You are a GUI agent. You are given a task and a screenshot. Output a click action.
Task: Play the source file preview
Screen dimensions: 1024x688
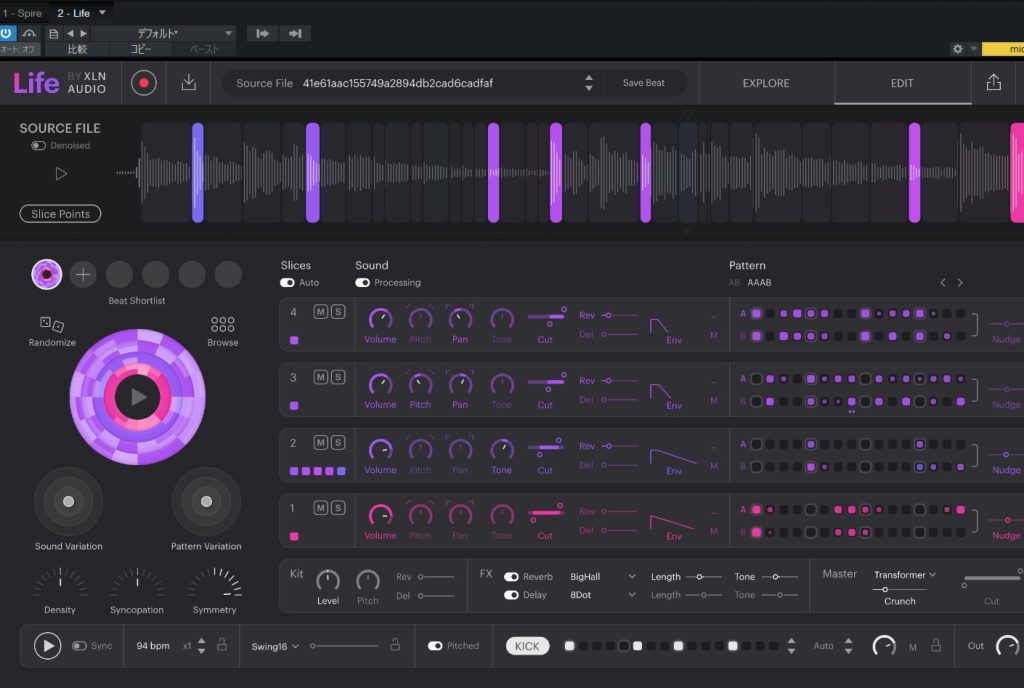pyautogui.click(x=61, y=174)
